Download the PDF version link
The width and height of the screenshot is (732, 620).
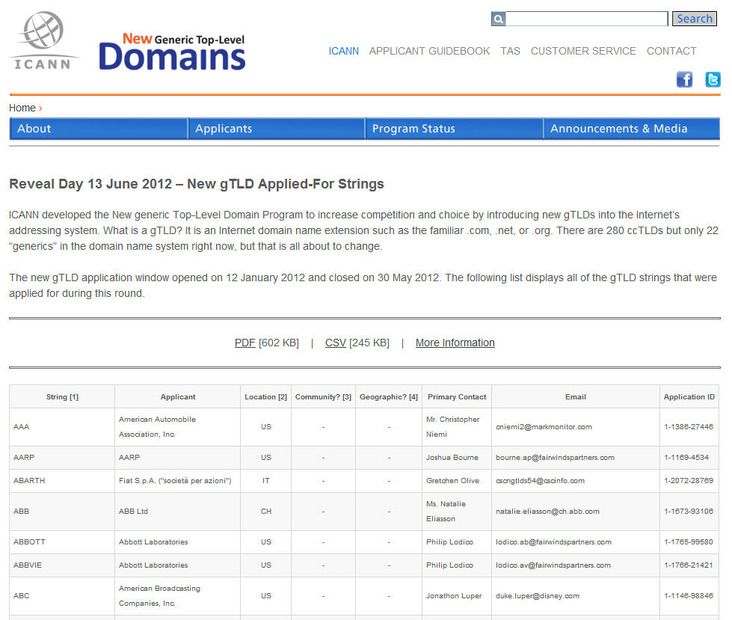pos(245,343)
